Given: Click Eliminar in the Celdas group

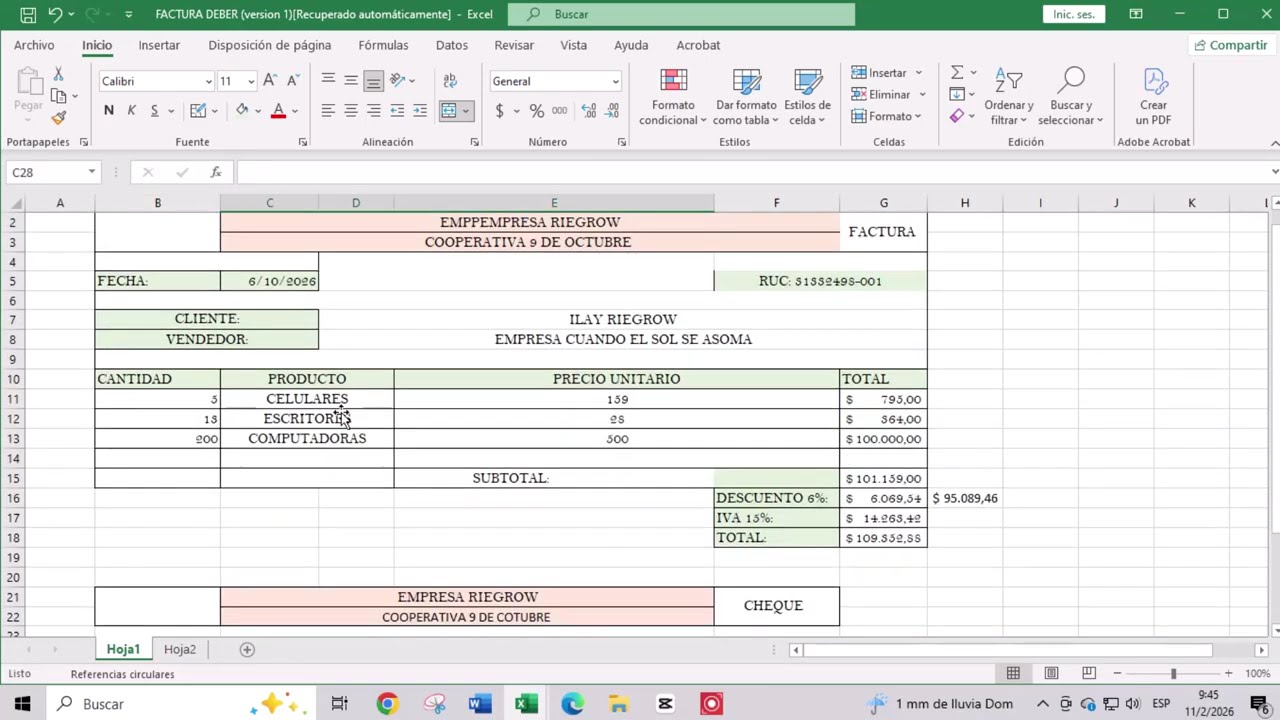Looking at the screenshot, I should click(888, 95).
